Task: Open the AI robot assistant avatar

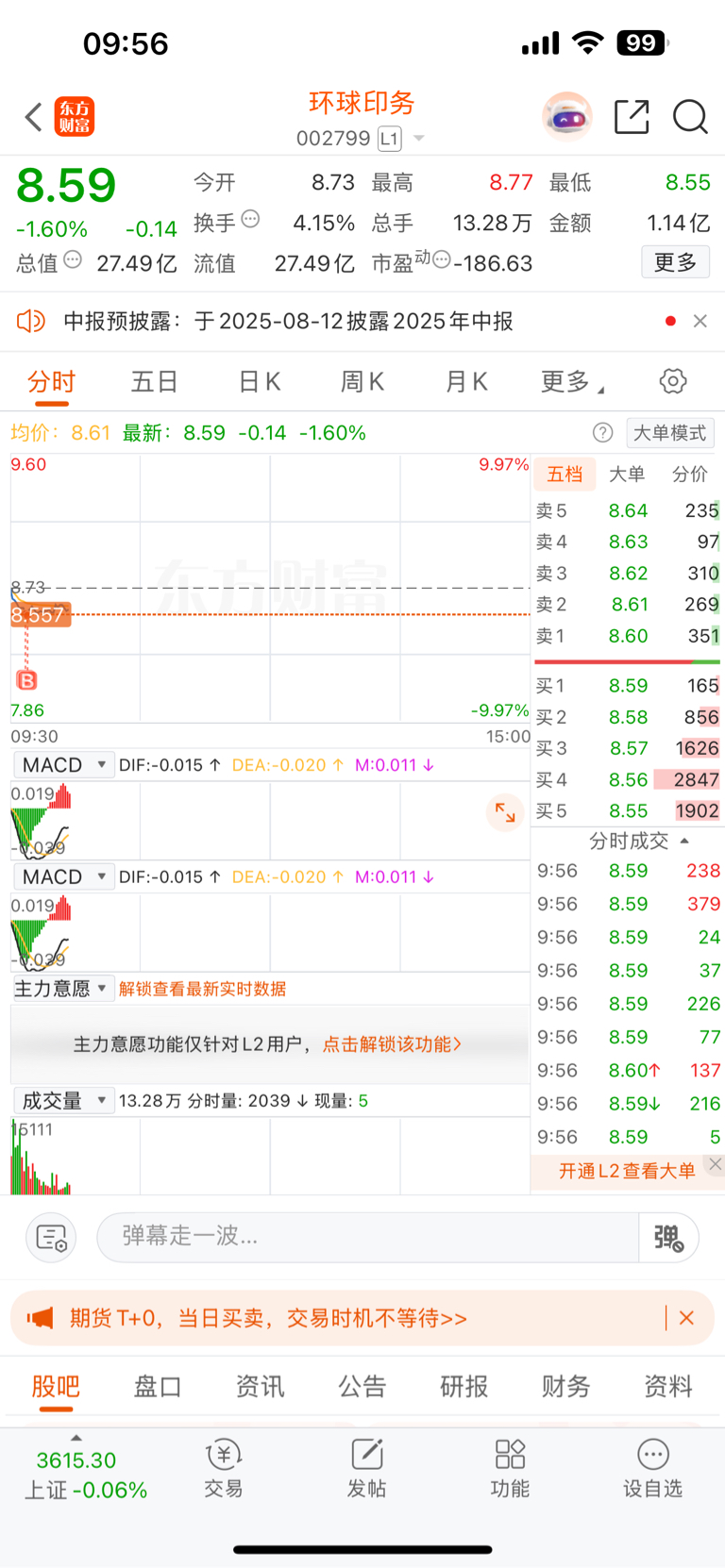Action: 567,117
